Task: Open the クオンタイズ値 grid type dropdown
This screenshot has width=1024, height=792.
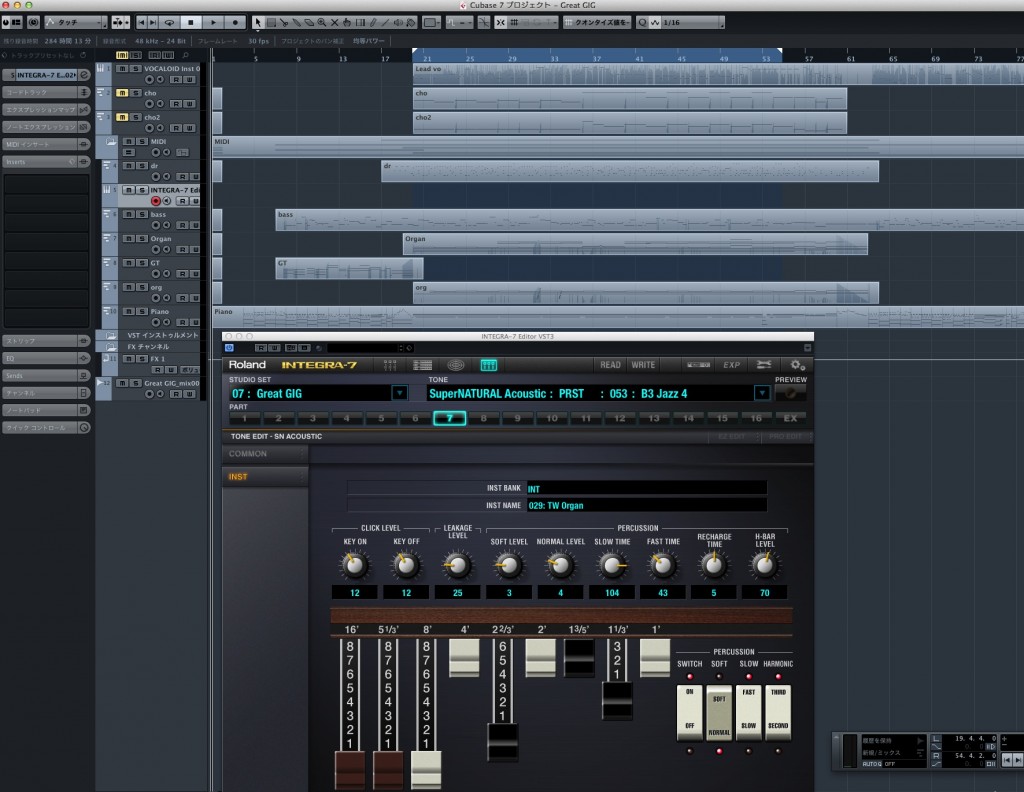Action: (598, 22)
